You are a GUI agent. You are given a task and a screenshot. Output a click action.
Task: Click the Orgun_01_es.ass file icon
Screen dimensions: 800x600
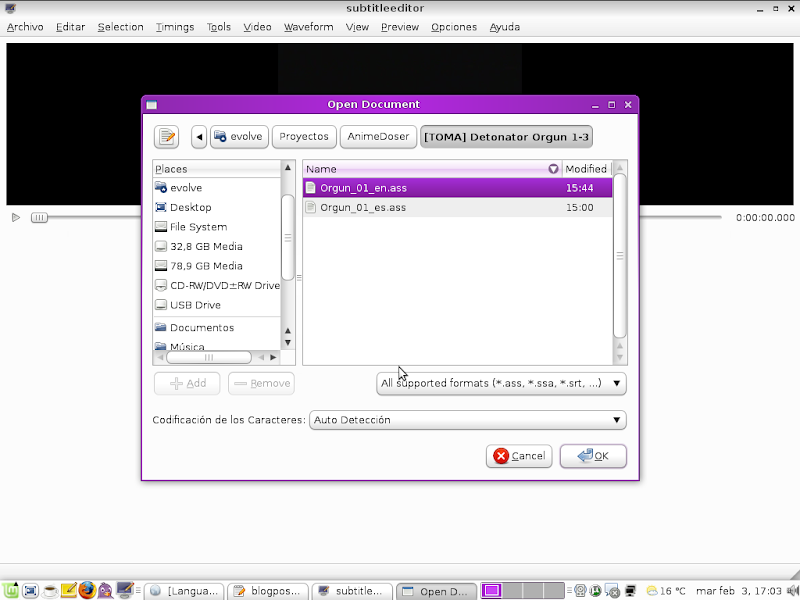[310, 207]
